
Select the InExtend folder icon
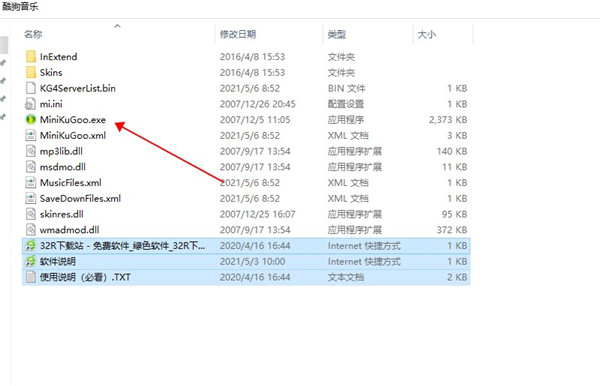[31, 57]
